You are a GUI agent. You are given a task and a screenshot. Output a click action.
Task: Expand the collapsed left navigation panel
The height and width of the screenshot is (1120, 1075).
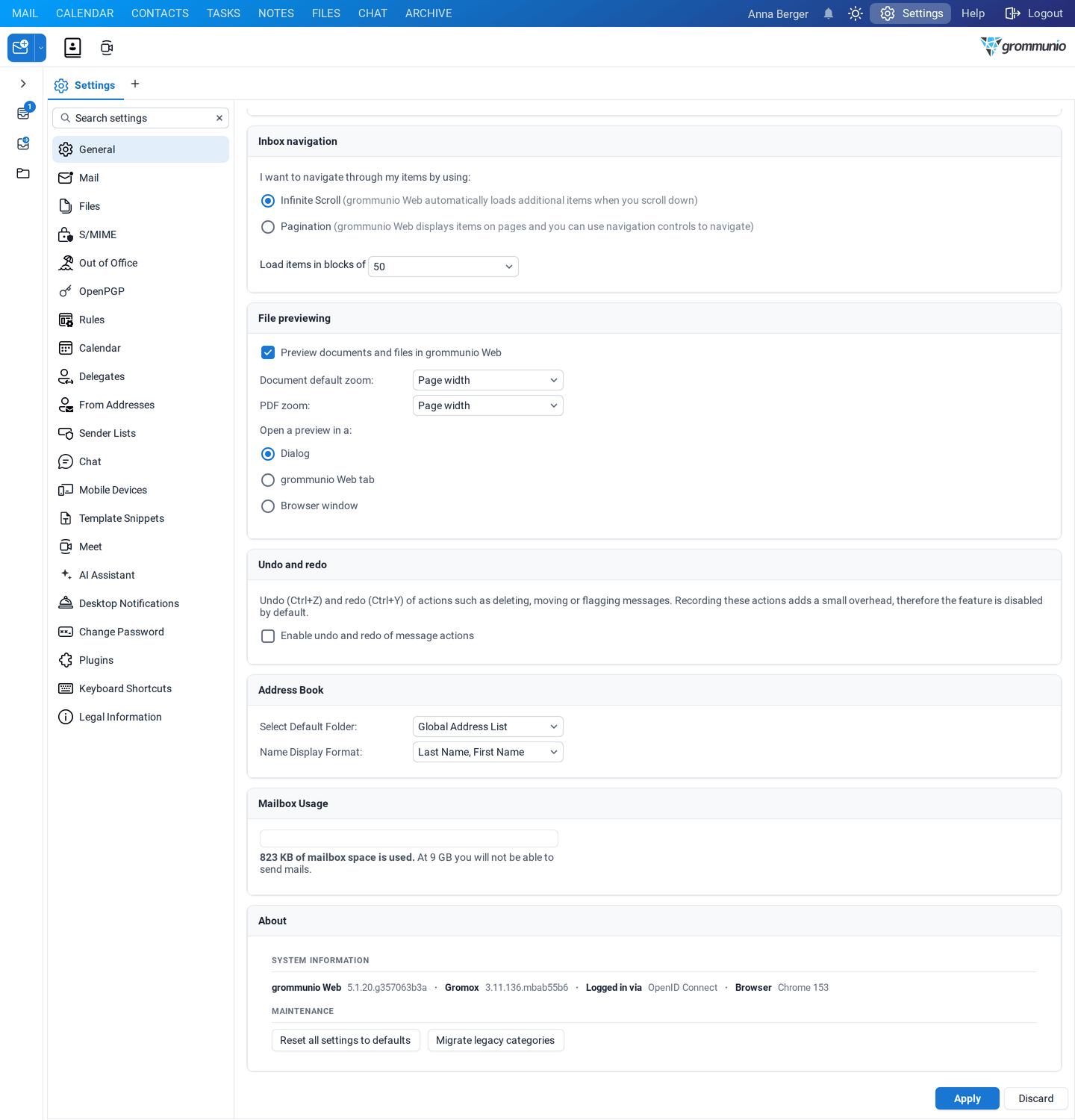tap(23, 84)
